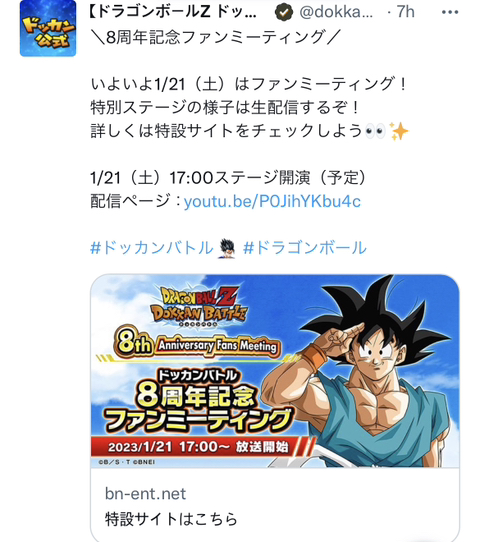Click the red 2023/1/21 17:00 broadcast banner
The height and width of the screenshot is (542, 480).
coord(201,447)
